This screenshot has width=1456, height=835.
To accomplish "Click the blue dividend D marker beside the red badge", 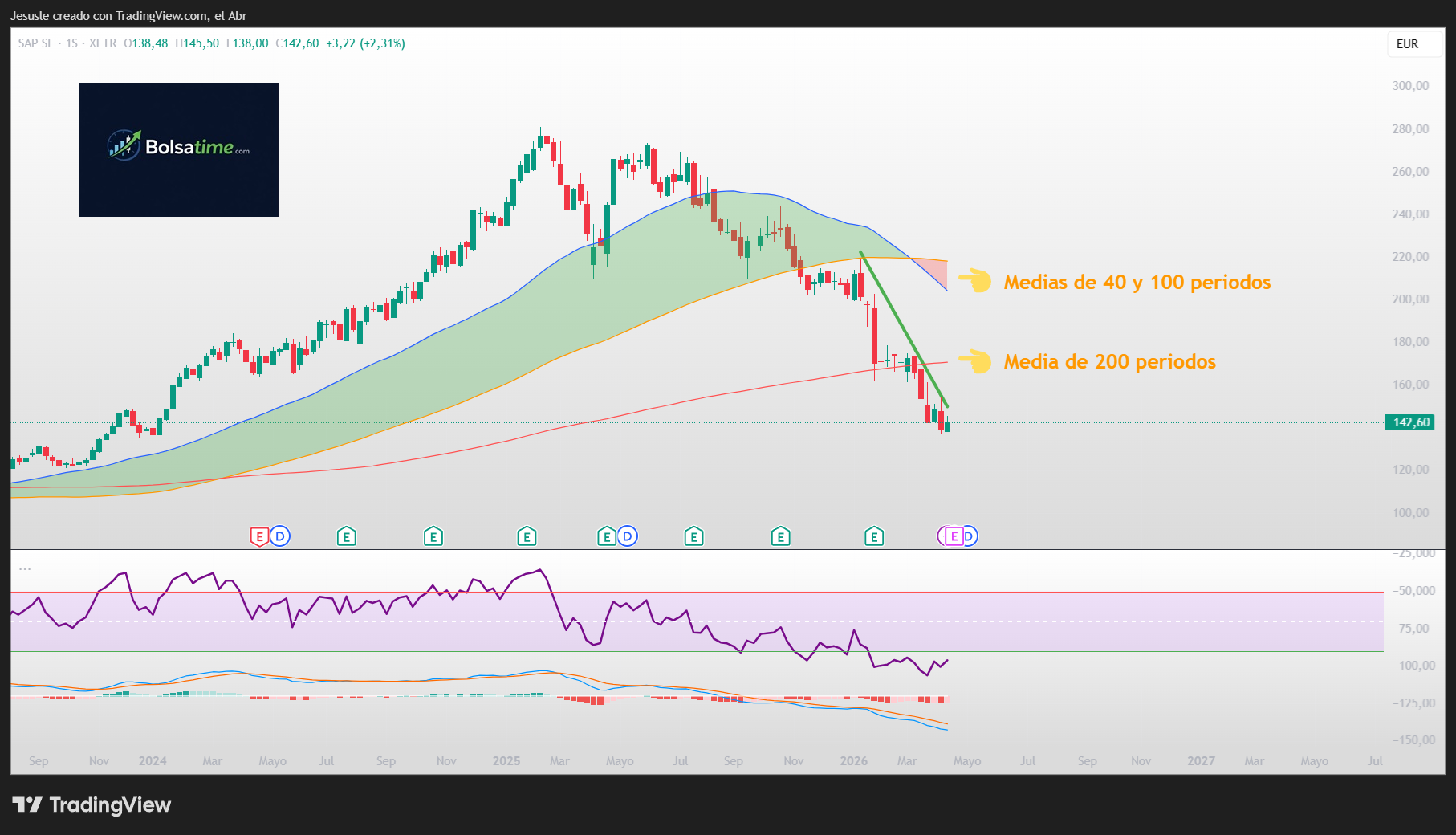I will point(280,536).
